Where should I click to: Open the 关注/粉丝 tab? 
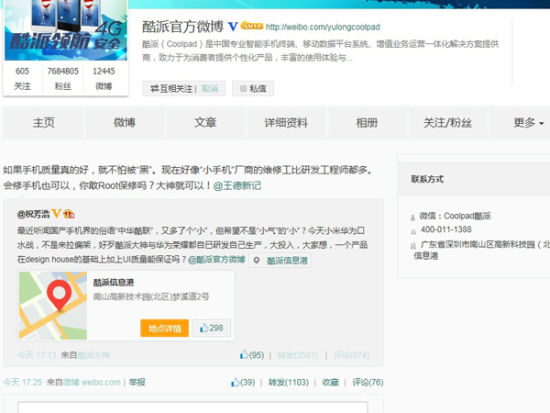[447, 122]
